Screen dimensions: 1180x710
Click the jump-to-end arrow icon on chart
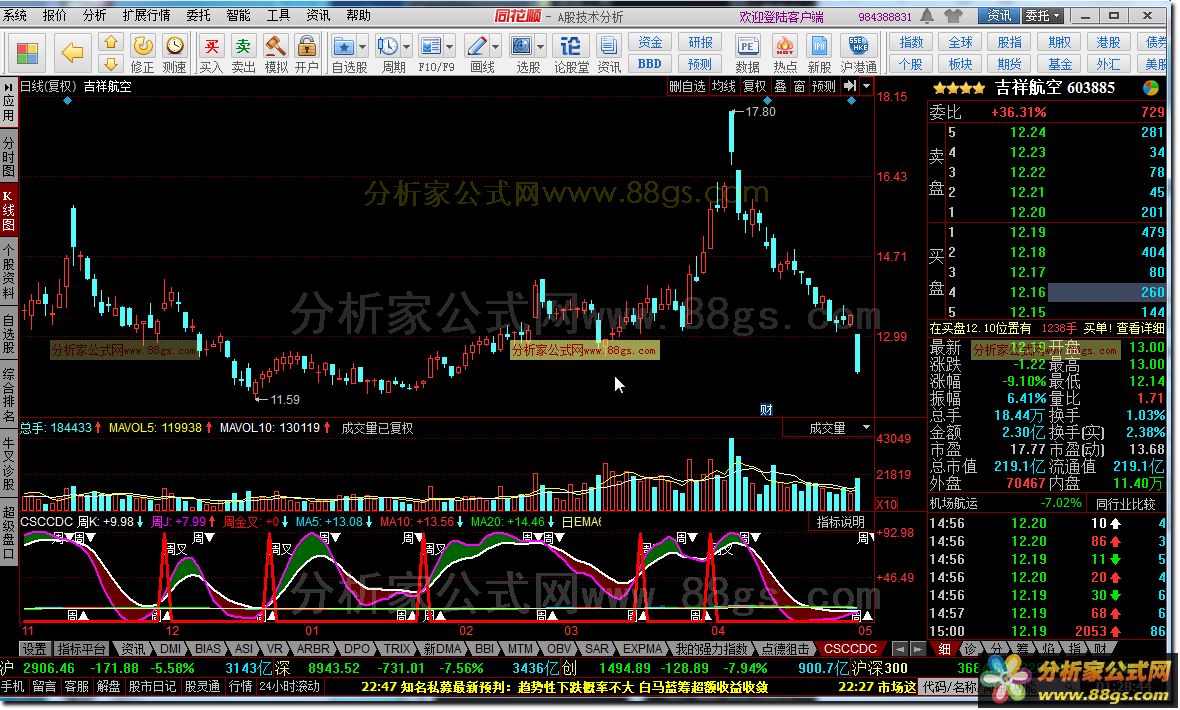click(x=850, y=87)
